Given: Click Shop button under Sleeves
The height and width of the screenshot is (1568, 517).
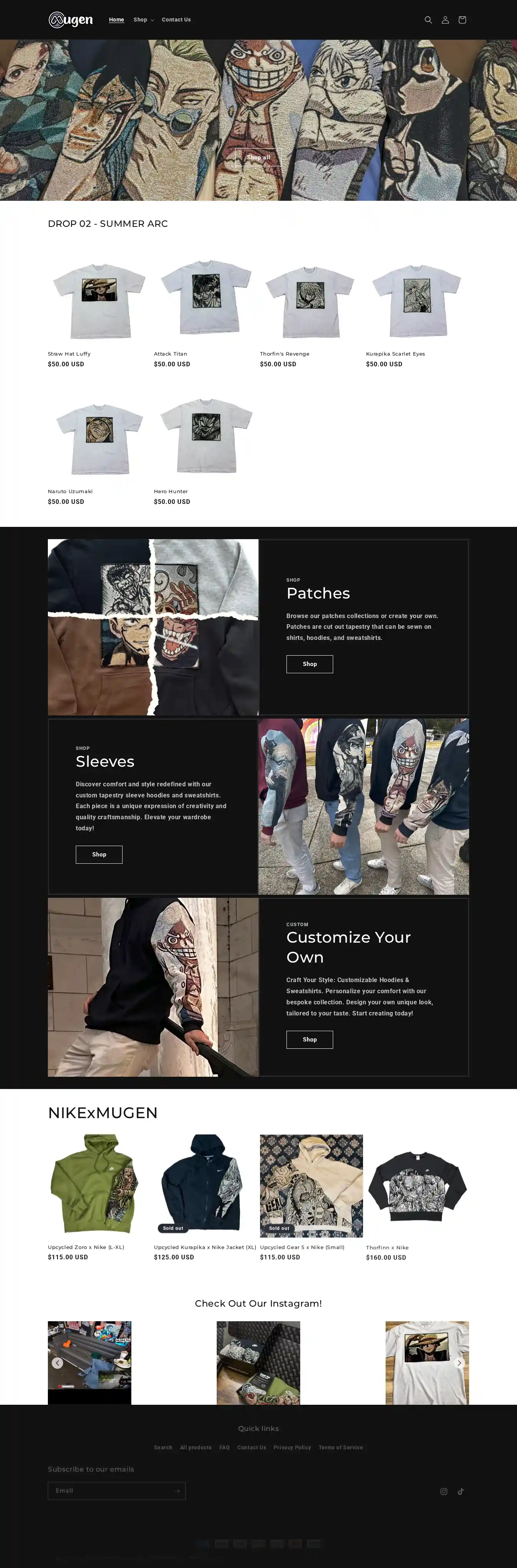Looking at the screenshot, I should click(99, 855).
